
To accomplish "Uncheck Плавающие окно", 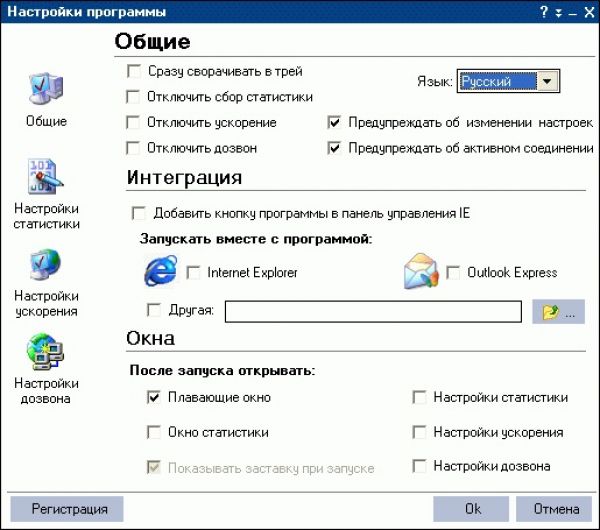I will (x=154, y=397).
